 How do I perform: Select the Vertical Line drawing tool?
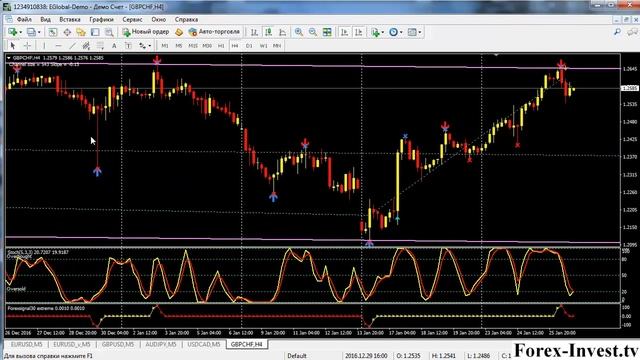44,46
